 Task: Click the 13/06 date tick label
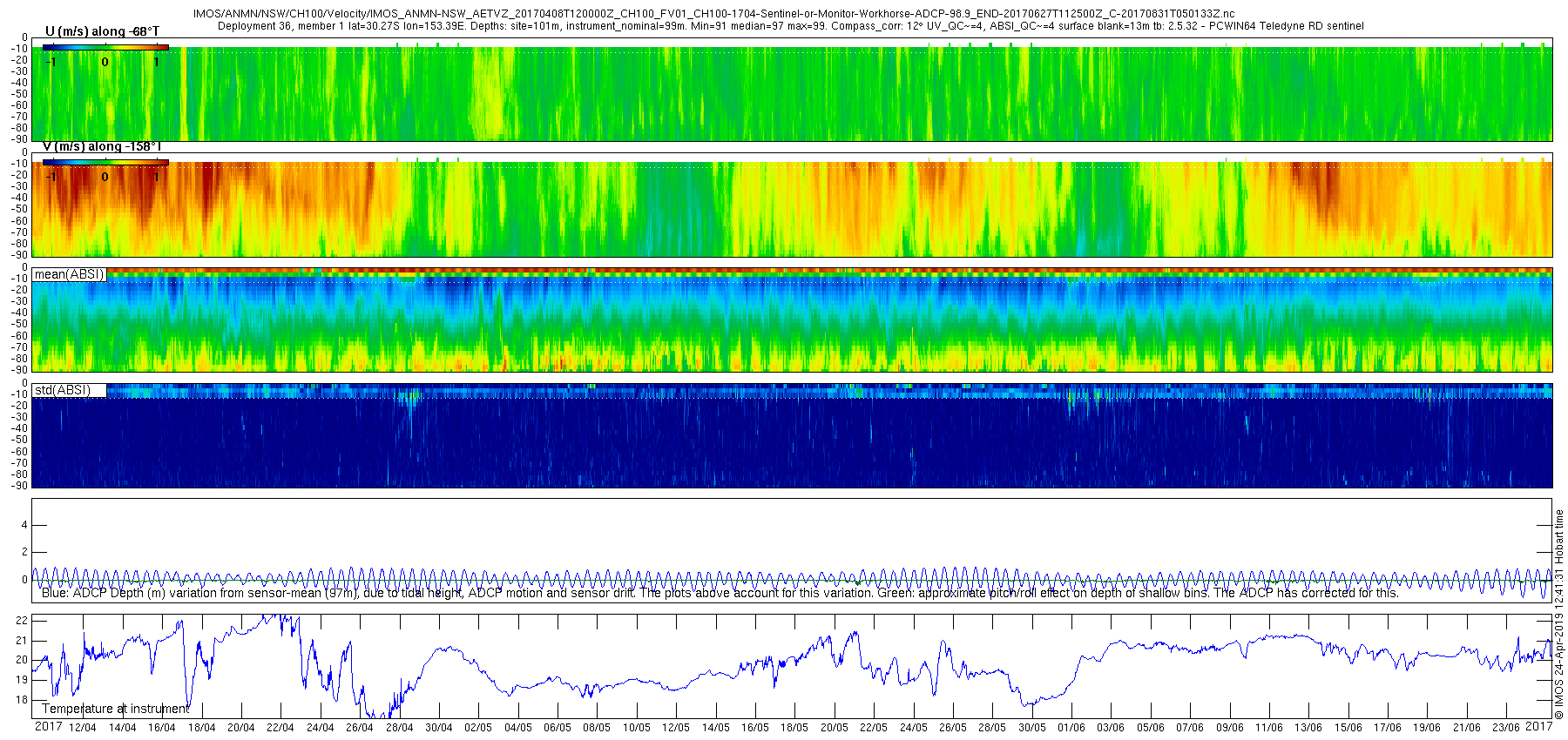tap(1308, 728)
